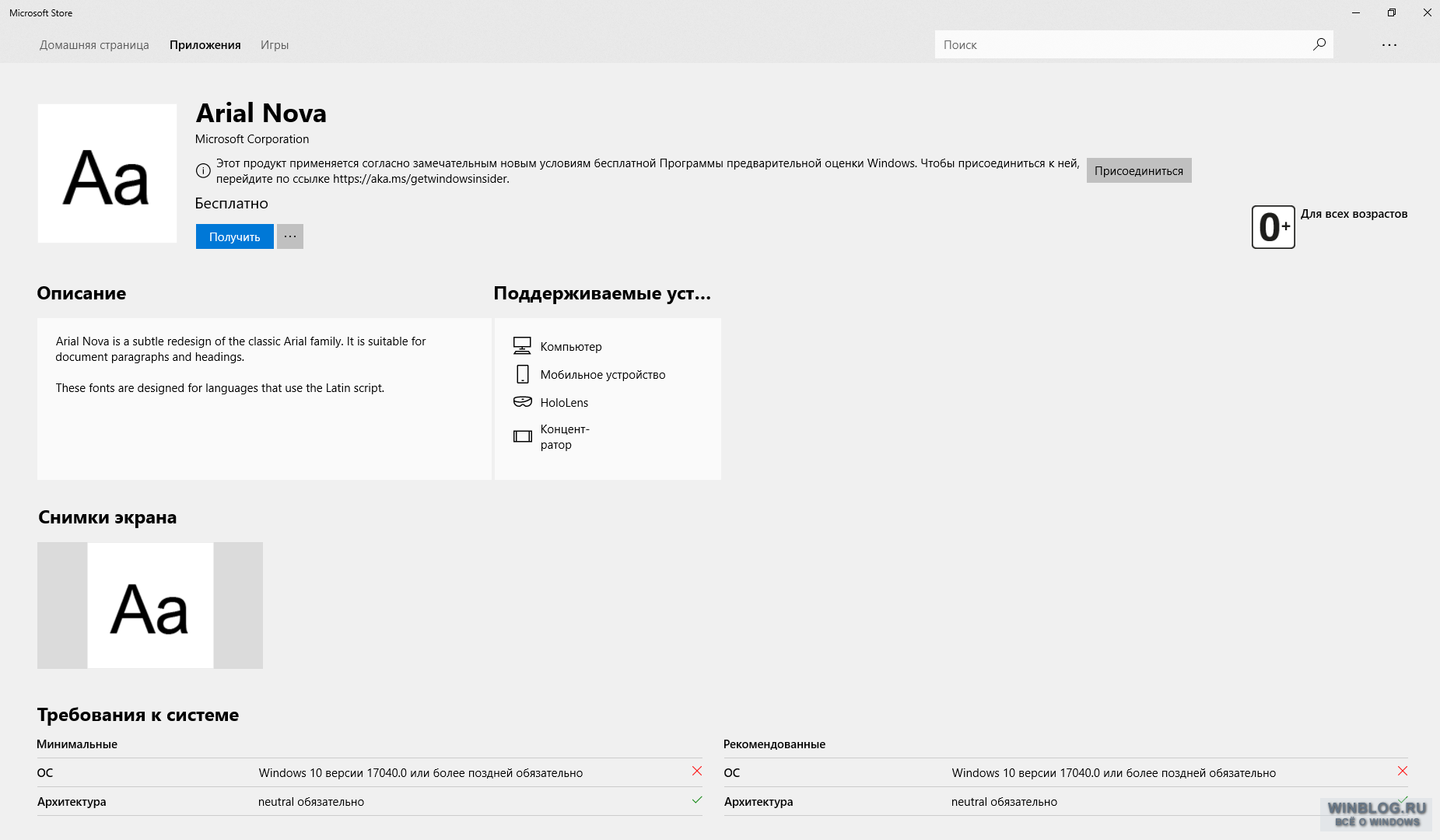Click red X next to minimum OS requirement
The width and height of the screenshot is (1440, 840).
tap(697, 771)
